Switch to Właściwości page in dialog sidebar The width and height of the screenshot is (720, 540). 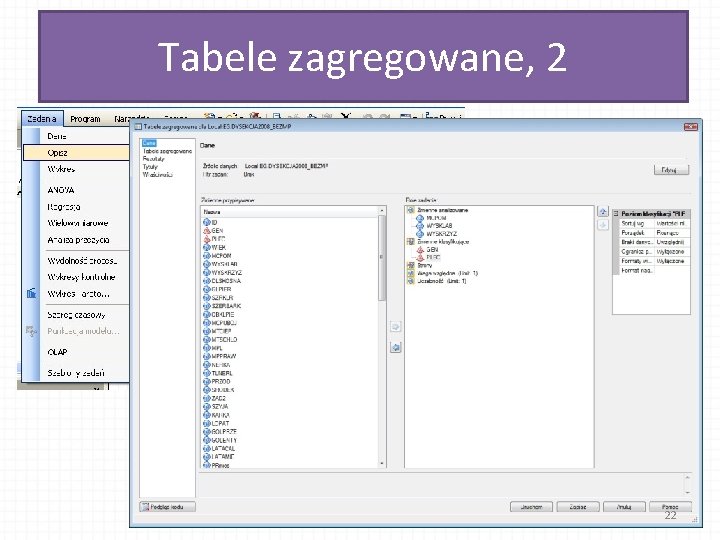[x=158, y=174]
